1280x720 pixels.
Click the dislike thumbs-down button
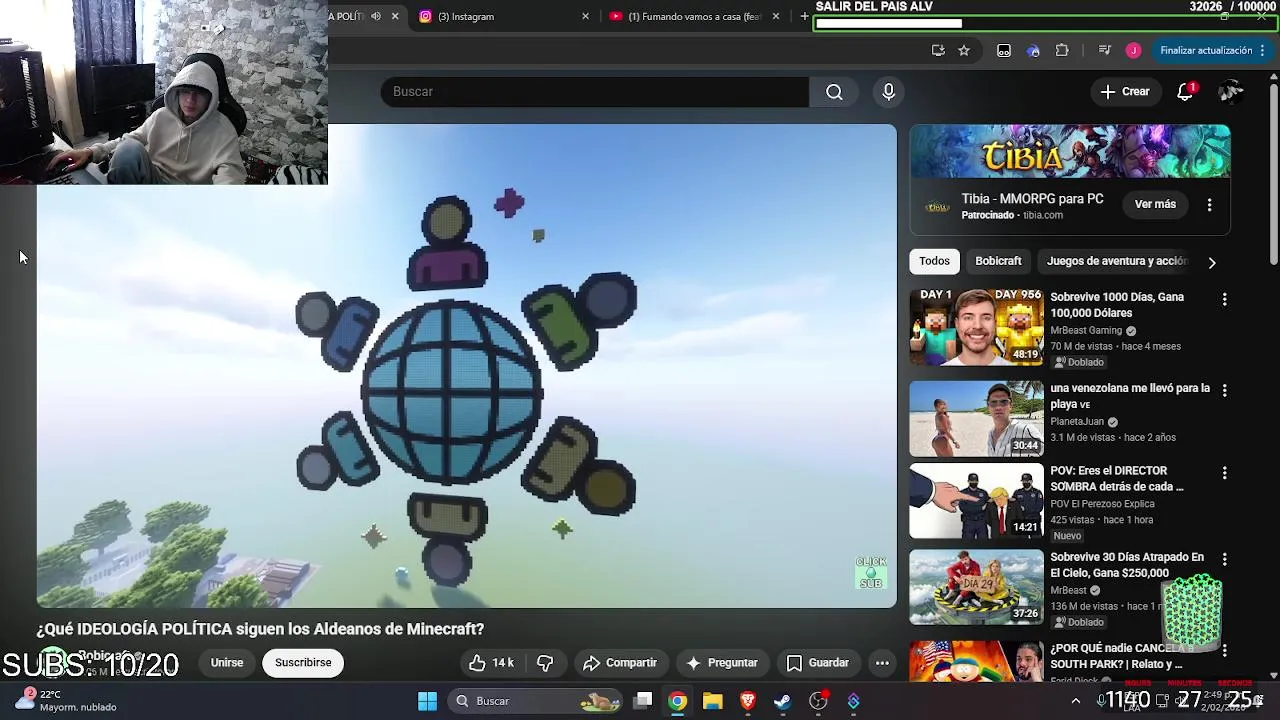coord(545,663)
